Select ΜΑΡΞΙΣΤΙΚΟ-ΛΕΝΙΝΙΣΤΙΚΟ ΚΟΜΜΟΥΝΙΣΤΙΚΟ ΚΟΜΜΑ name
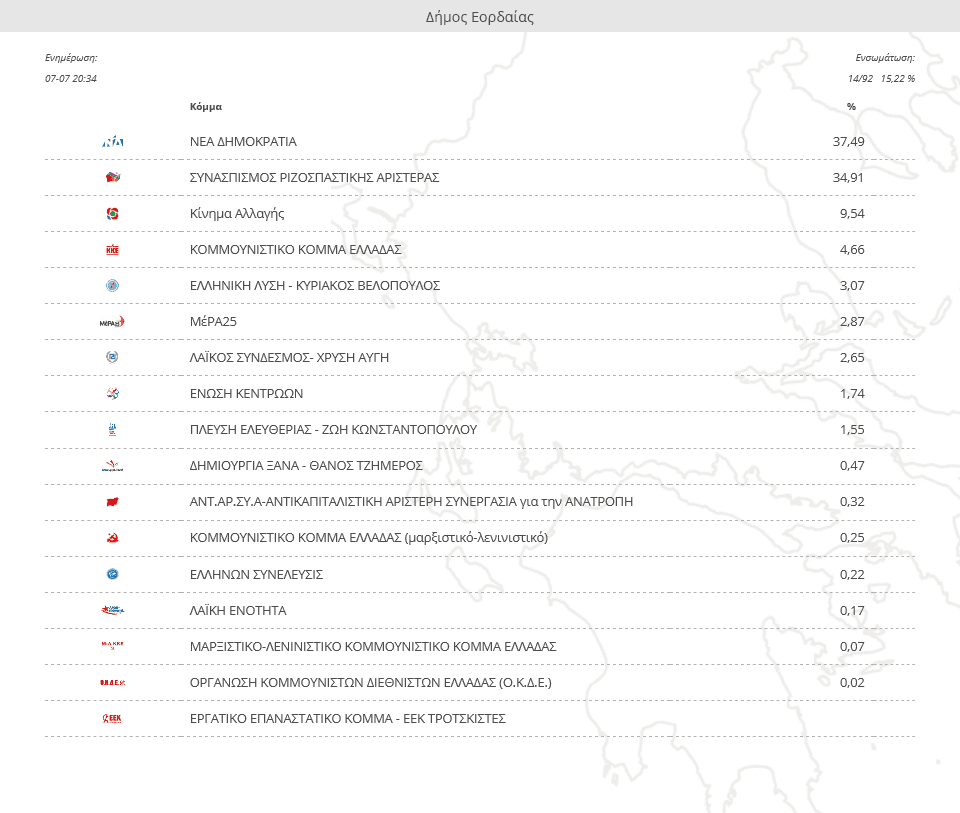Viewport: 960px width, 813px height. pyautogui.click(x=373, y=647)
